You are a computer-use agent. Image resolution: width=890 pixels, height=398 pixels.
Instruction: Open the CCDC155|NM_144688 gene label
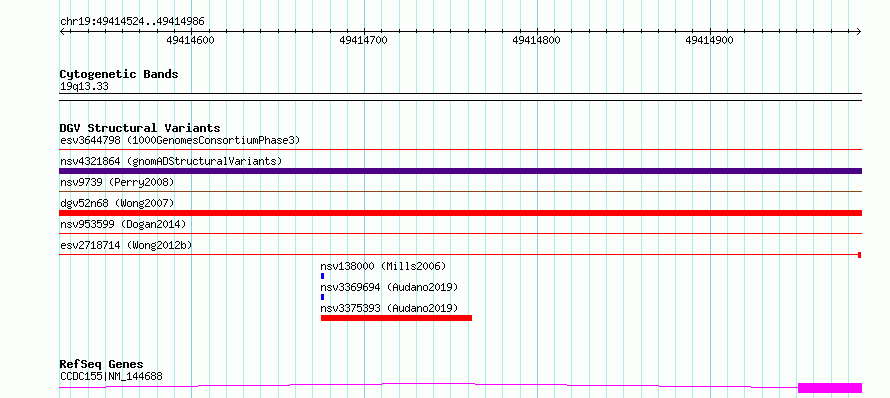point(111,376)
